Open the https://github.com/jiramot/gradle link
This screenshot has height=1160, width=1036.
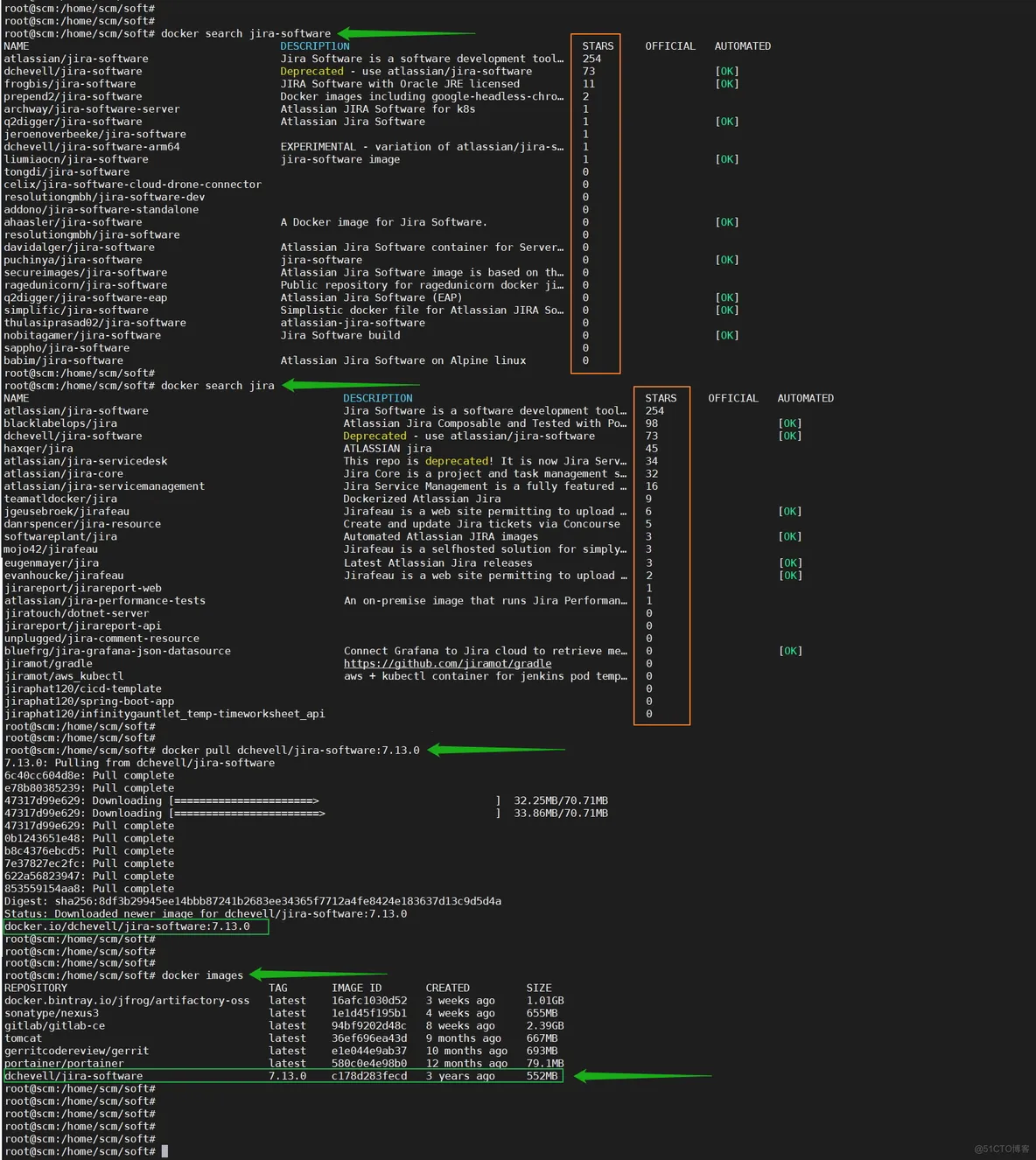[447, 664]
